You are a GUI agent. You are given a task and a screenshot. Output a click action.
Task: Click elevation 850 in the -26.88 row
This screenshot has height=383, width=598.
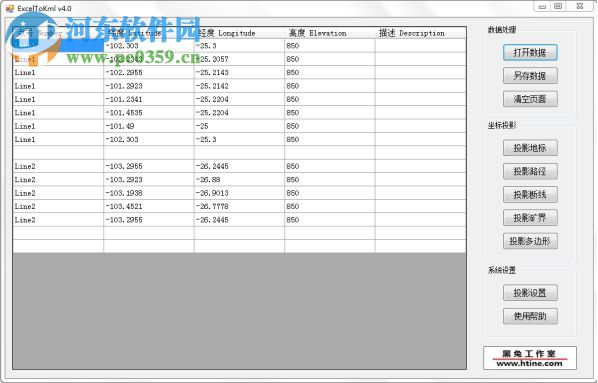coord(330,180)
